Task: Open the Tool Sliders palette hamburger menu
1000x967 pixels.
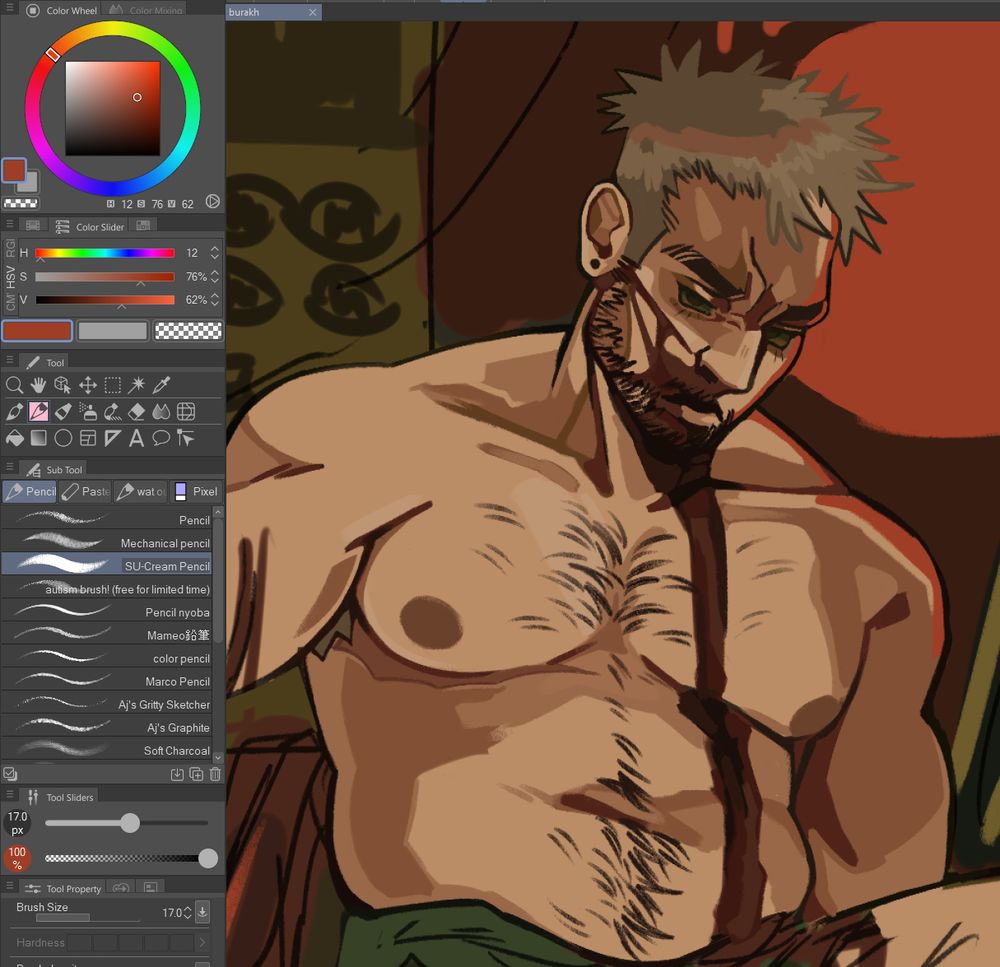Action: tap(10, 795)
